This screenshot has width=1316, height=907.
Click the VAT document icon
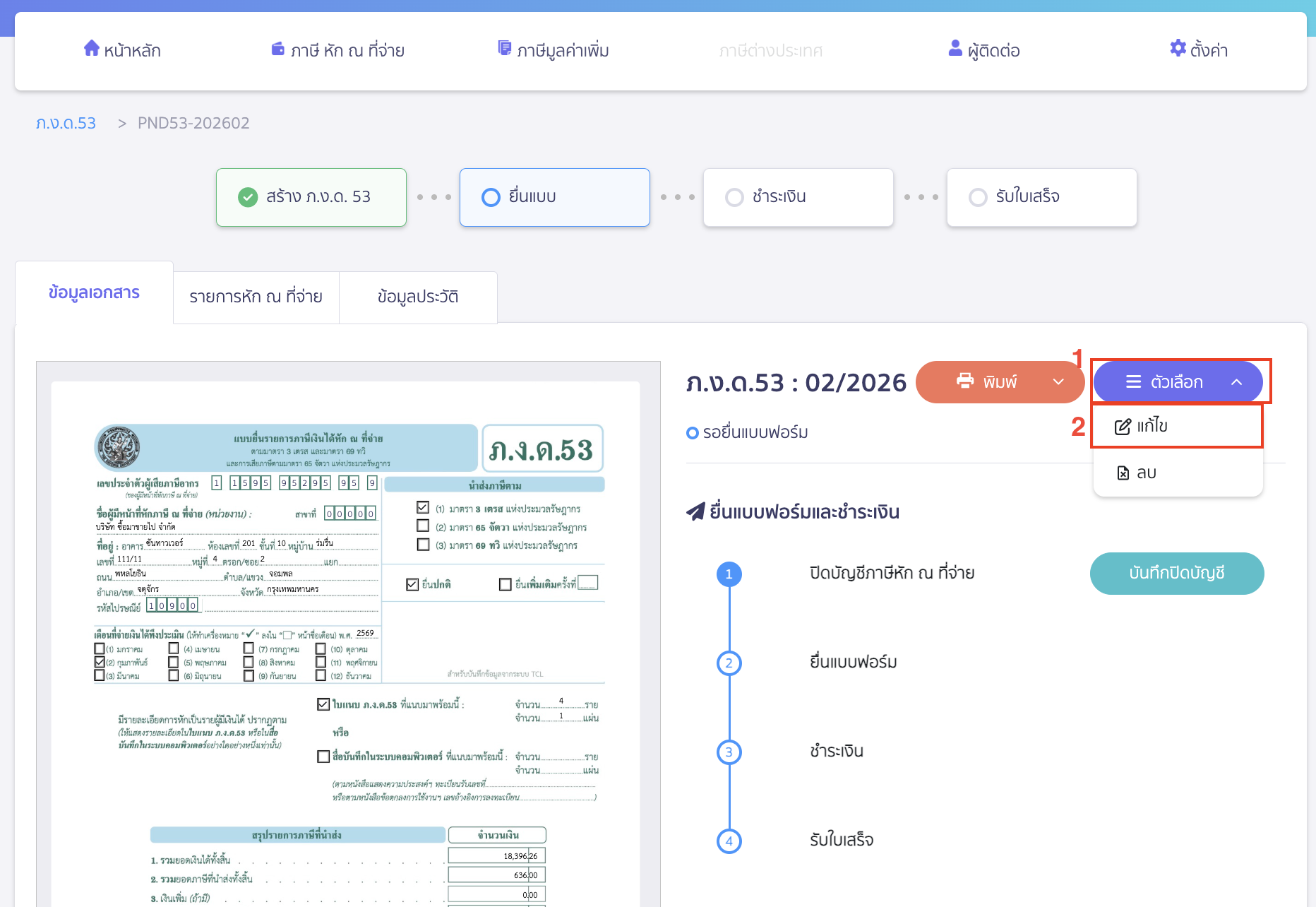point(504,48)
